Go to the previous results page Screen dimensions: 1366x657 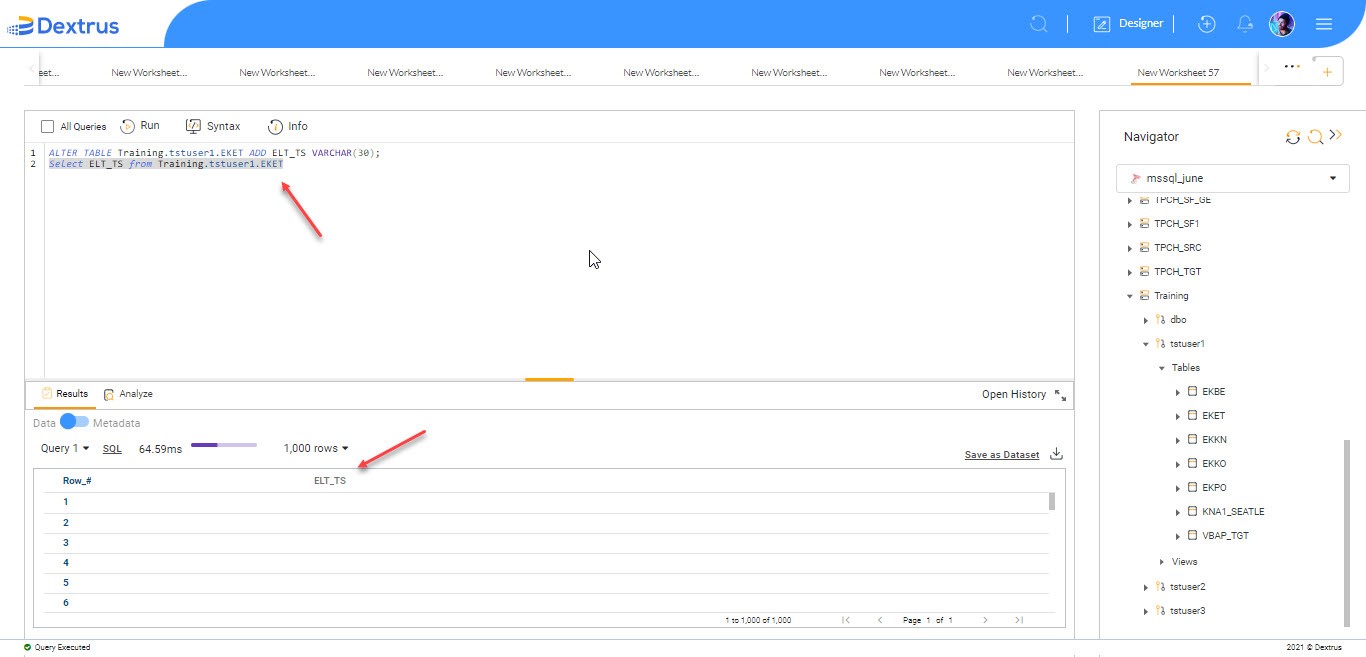pyautogui.click(x=880, y=620)
